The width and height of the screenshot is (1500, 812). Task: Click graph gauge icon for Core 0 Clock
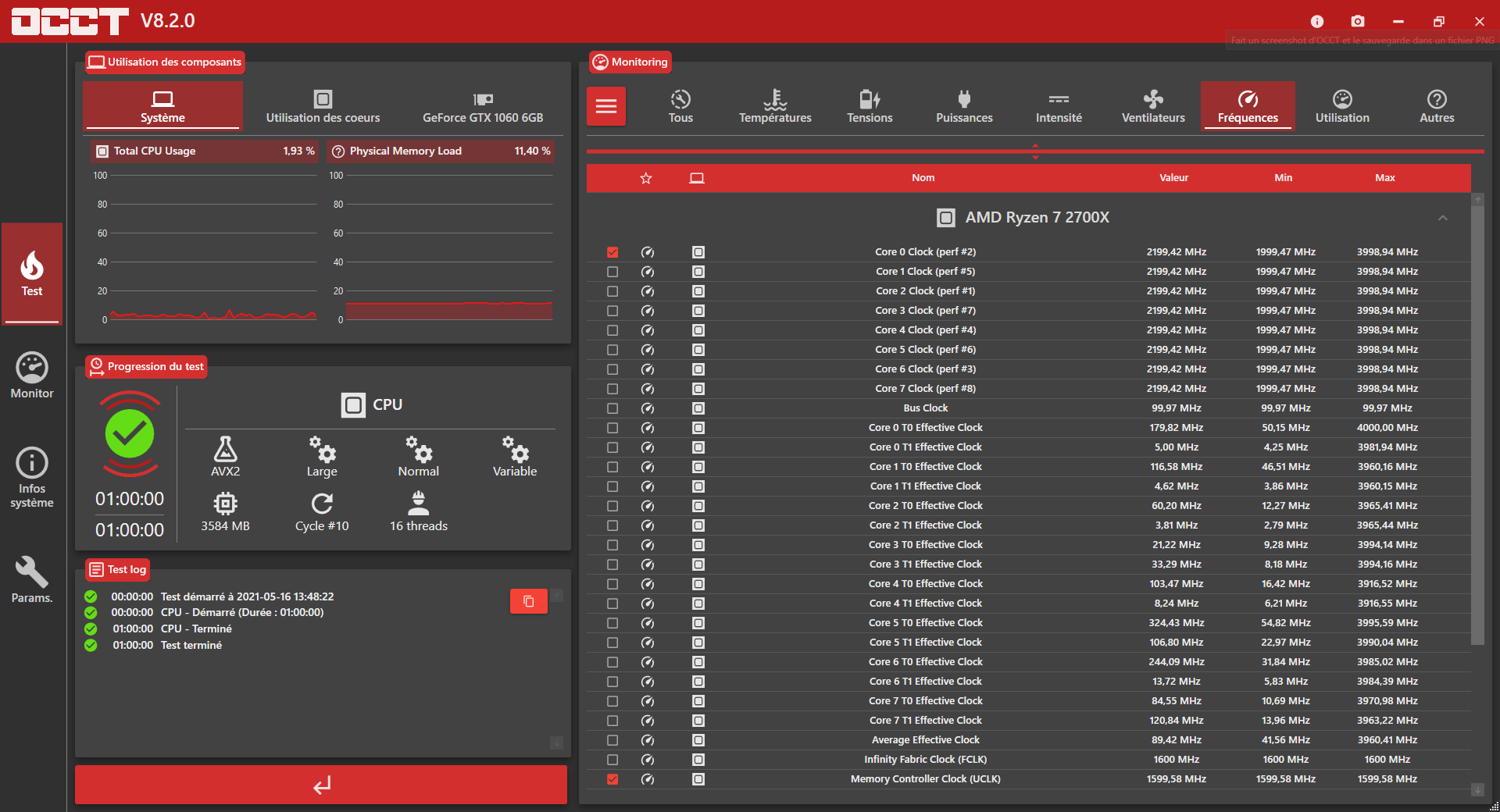(x=648, y=252)
